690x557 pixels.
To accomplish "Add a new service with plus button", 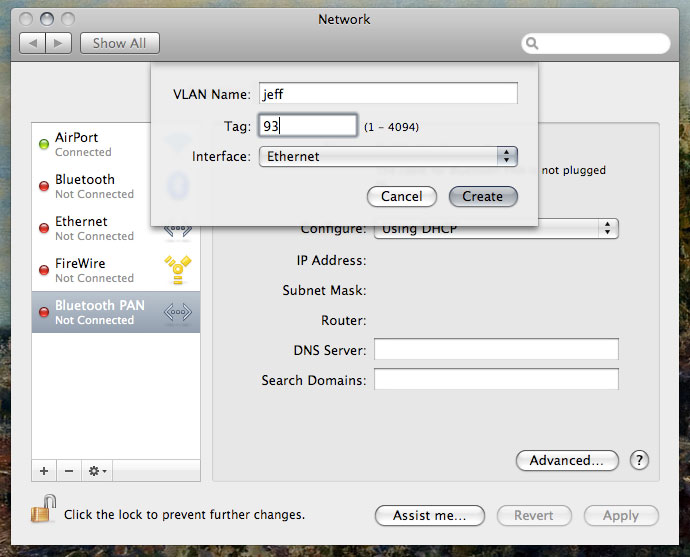I will tap(44, 471).
